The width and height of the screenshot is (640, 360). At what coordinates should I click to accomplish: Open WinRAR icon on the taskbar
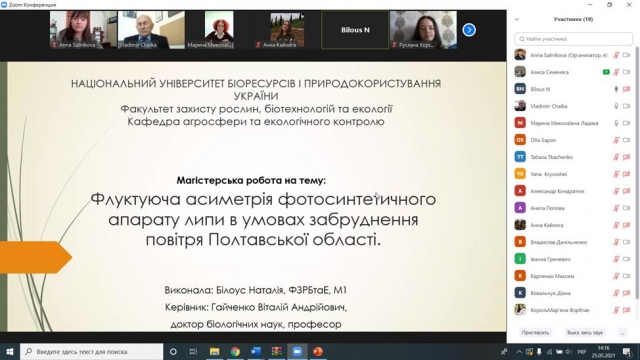(x=277, y=351)
